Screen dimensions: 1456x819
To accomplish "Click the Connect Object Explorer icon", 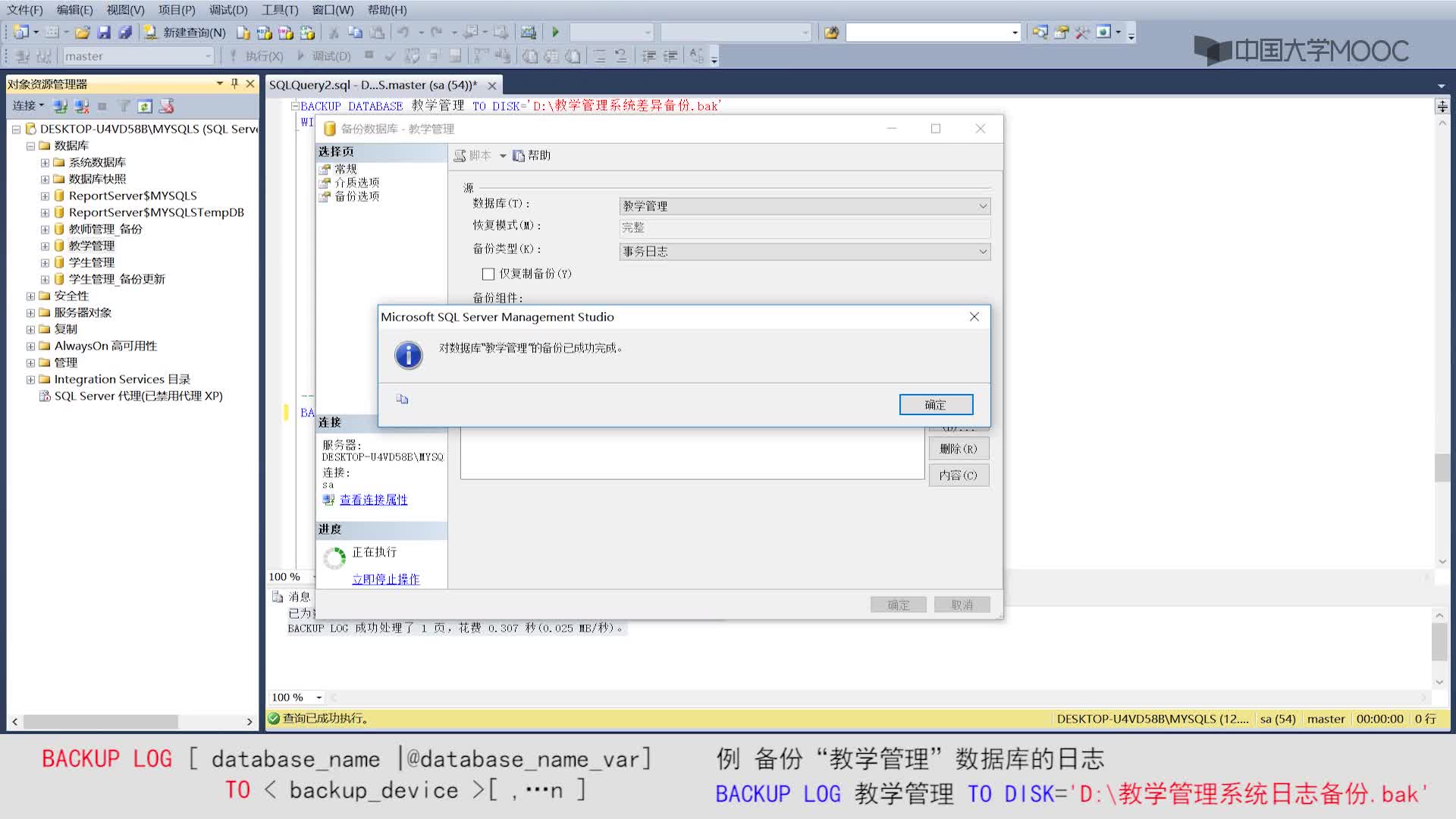I will (61, 106).
